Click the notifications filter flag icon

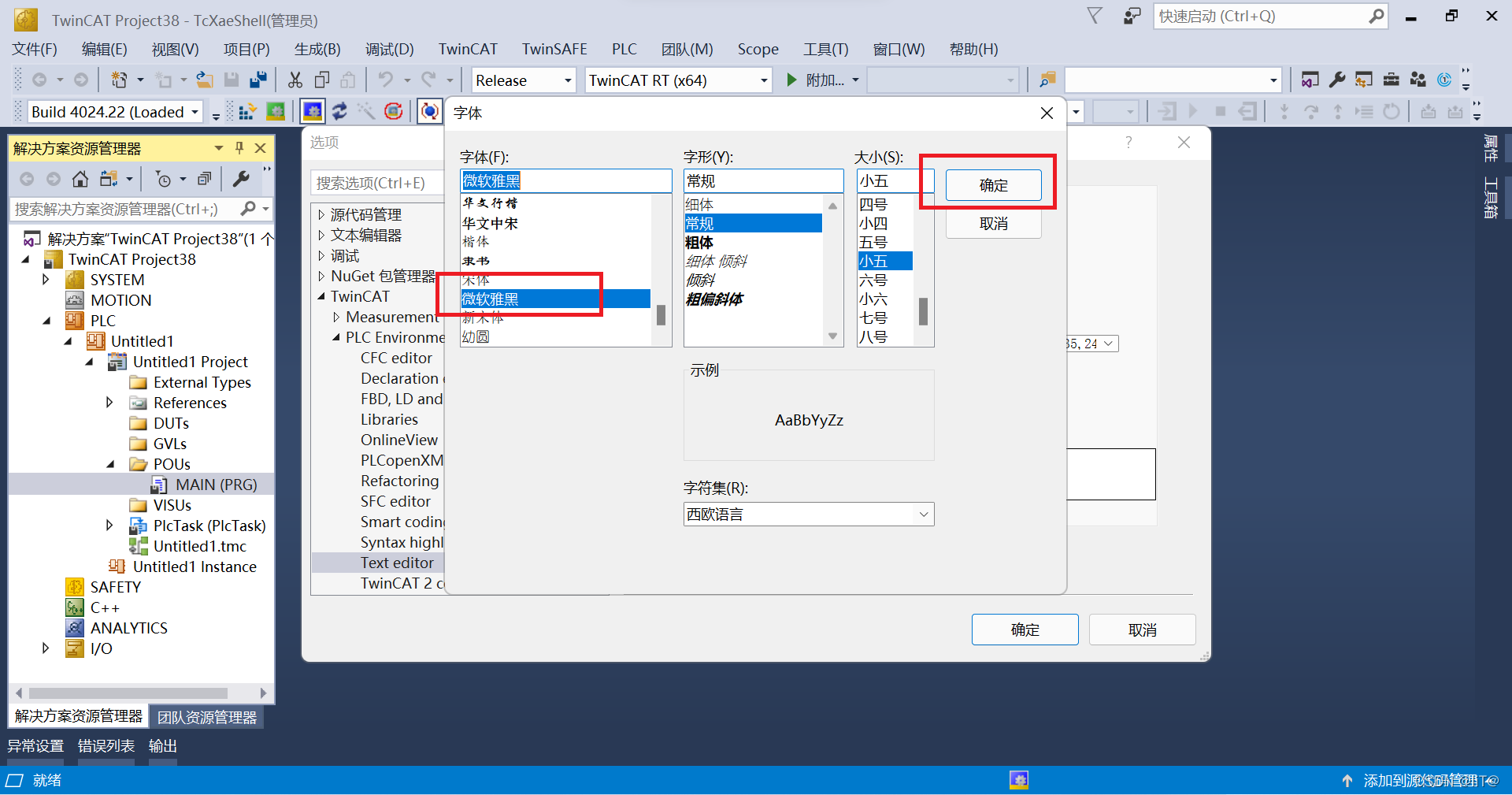pyautogui.click(x=1095, y=16)
